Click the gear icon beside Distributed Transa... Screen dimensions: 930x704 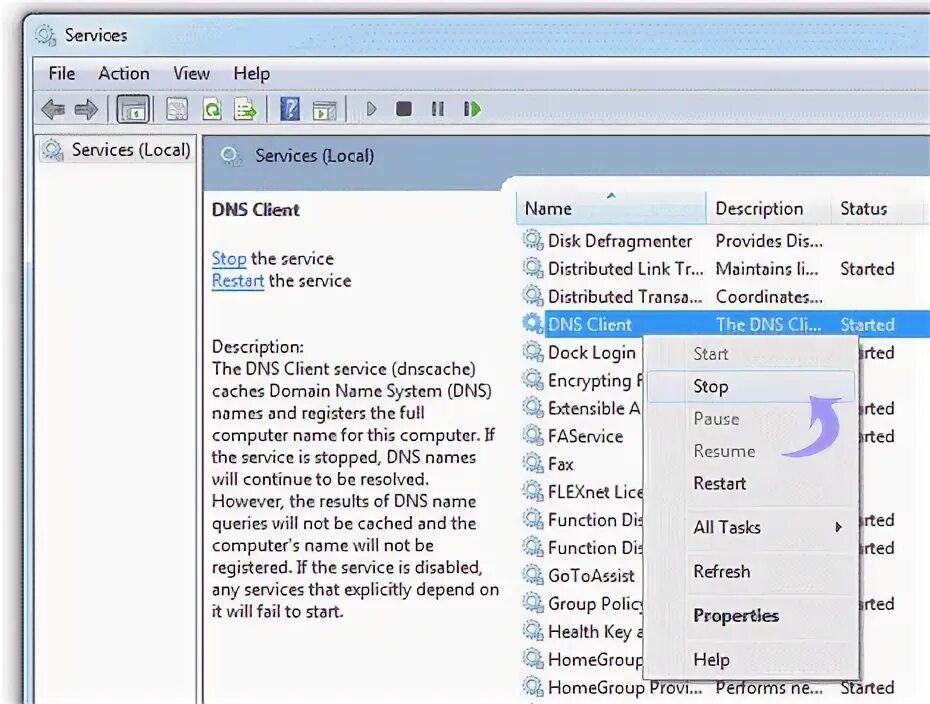coord(533,296)
